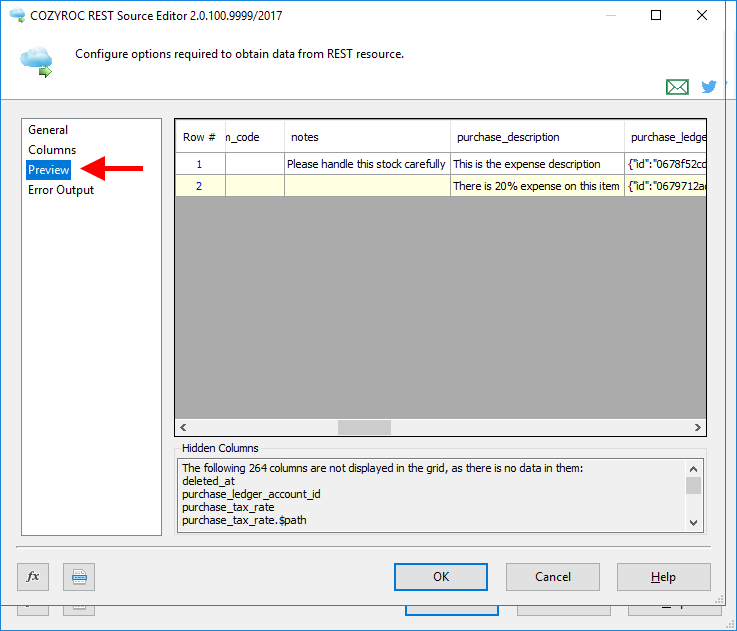
Task: Click the notes column header
Action: coord(367,137)
